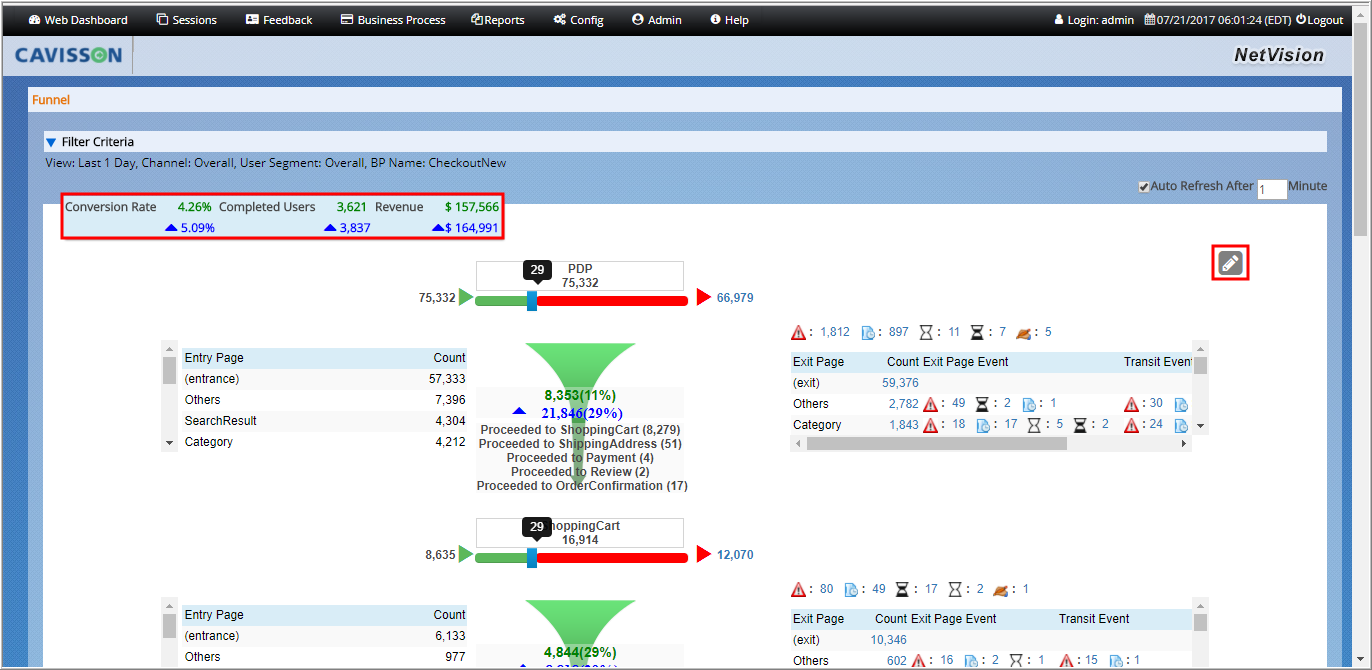Open the Admin menu
This screenshot has width=1372, height=670.
click(x=656, y=20)
